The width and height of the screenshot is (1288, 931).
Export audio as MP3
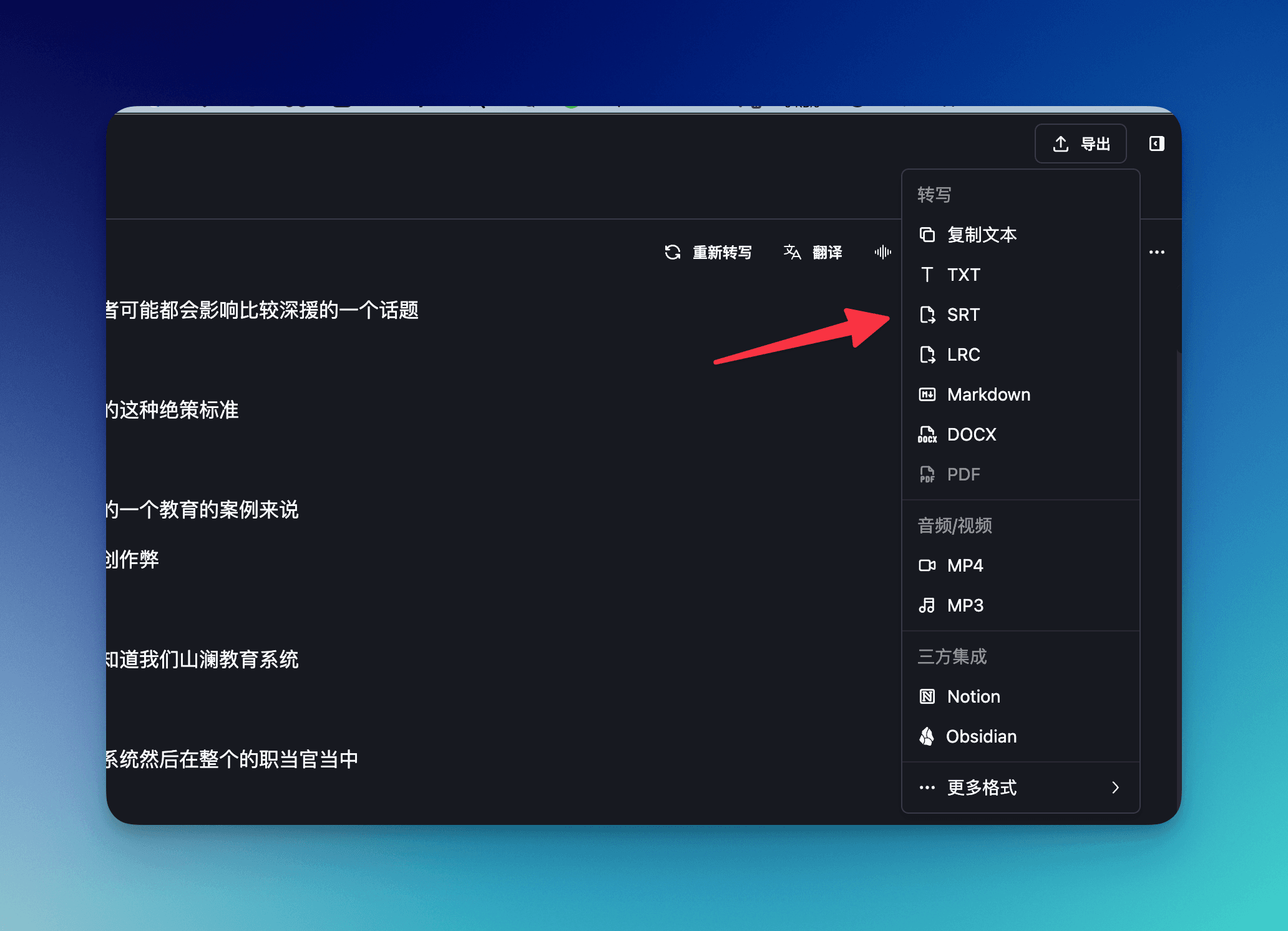tap(1021, 605)
